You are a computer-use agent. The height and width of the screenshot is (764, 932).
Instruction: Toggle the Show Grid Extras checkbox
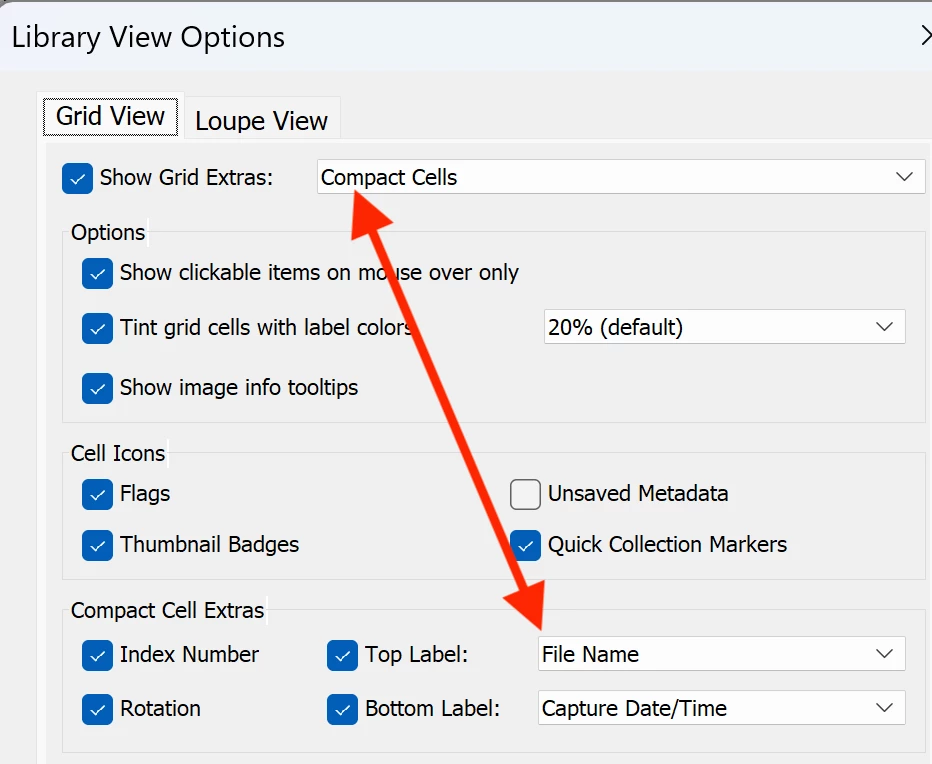click(77, 179)
